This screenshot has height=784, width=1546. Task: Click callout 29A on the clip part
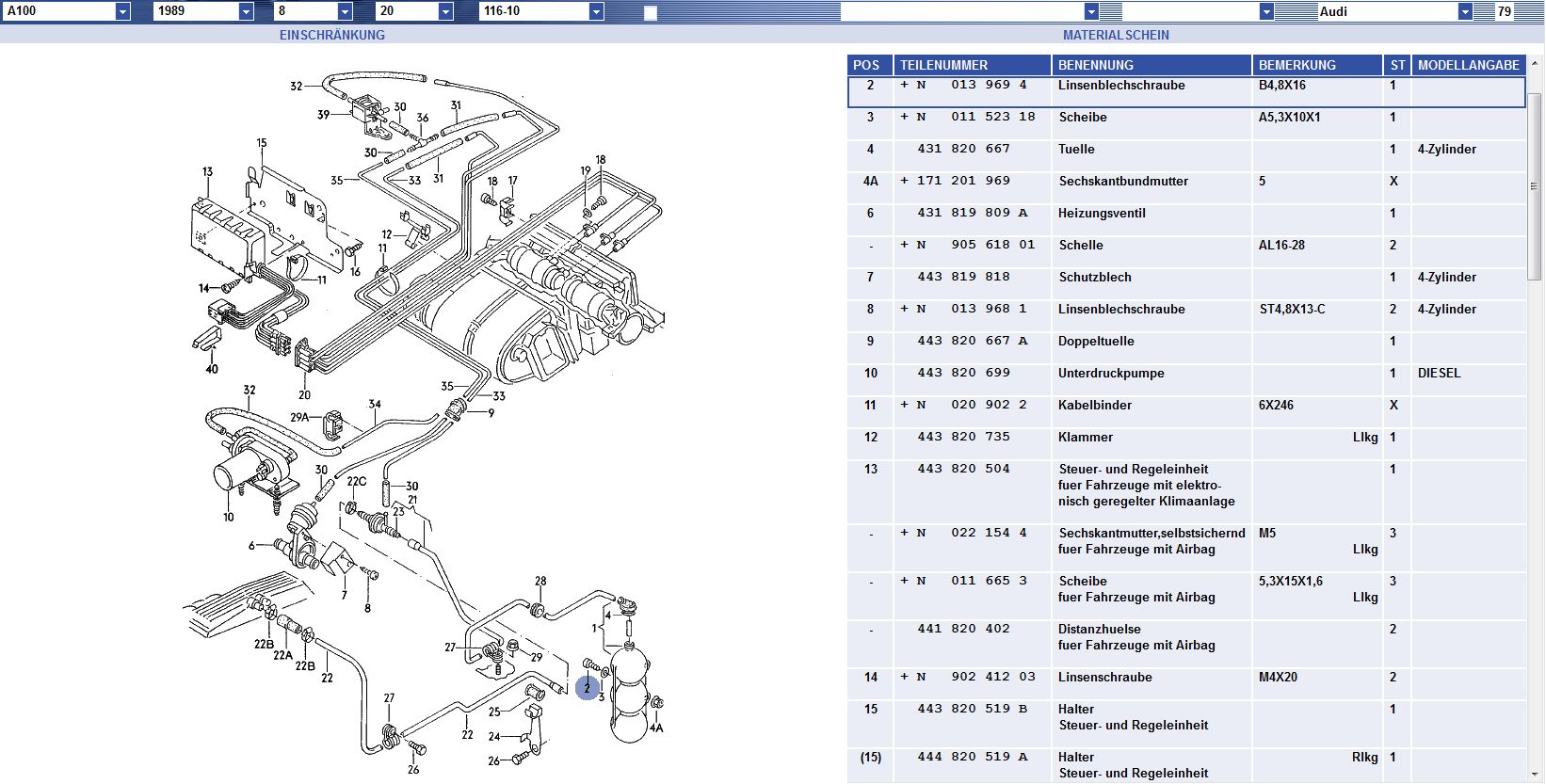tap(299, 417)
